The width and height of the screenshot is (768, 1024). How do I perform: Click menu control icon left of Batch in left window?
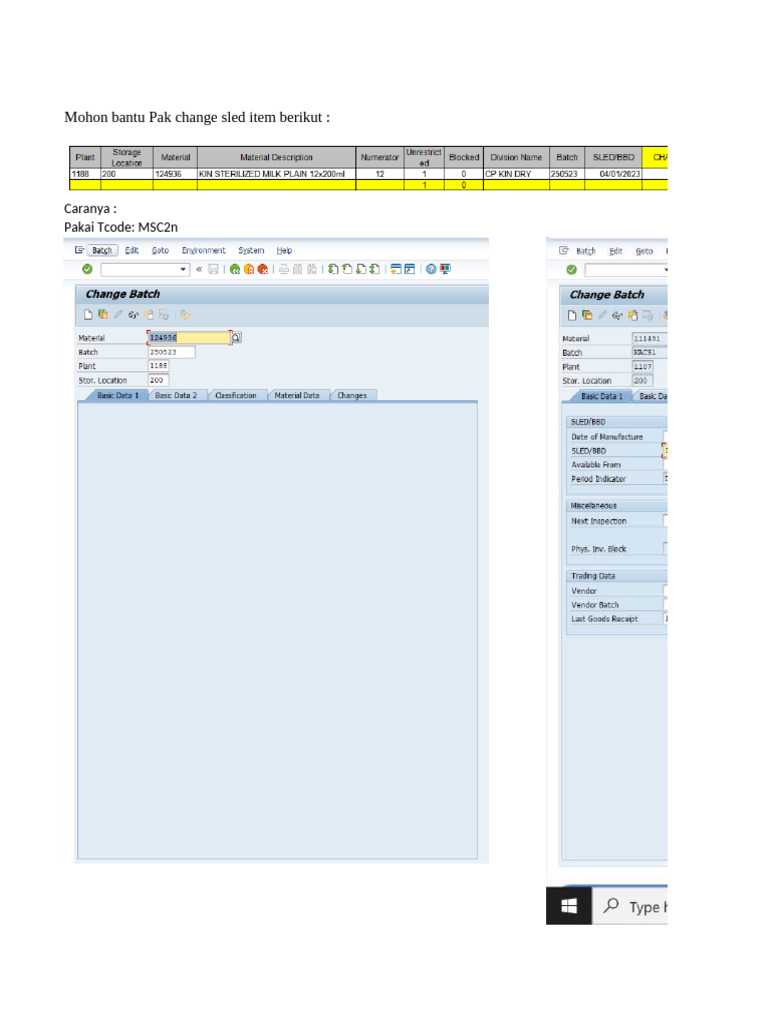pyautogui.click(x=79, y=250)
